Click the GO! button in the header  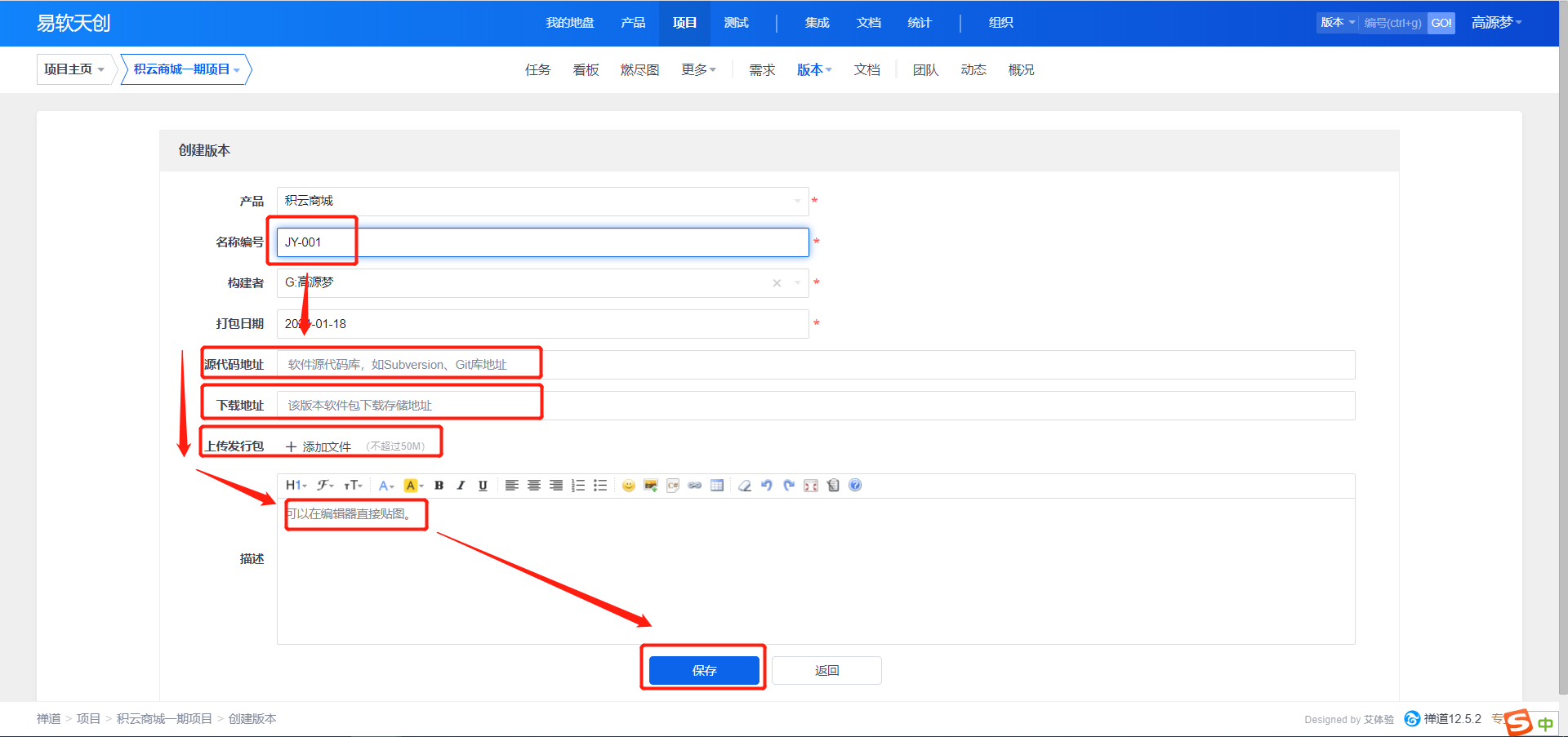click(1441, 23)
